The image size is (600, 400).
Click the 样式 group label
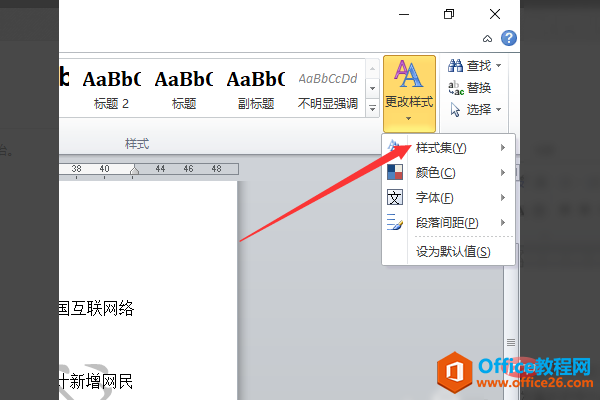(137, 144)
